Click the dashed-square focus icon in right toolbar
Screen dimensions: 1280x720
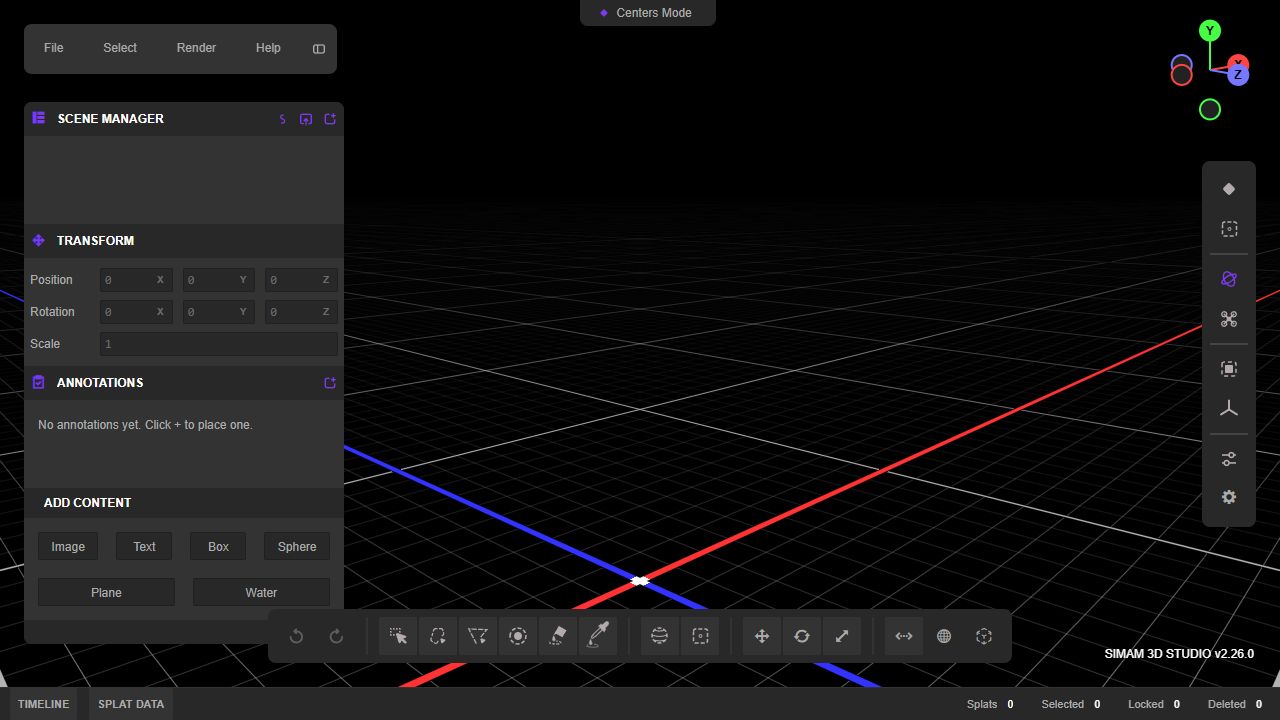[x=1229, y=229]
